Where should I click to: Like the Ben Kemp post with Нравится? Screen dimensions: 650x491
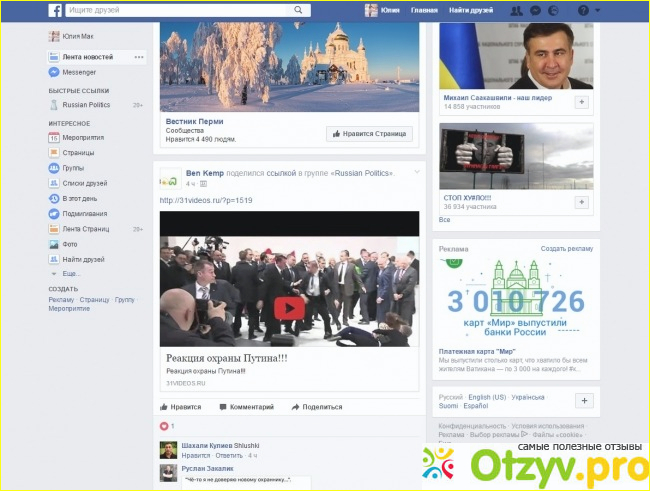181,407
